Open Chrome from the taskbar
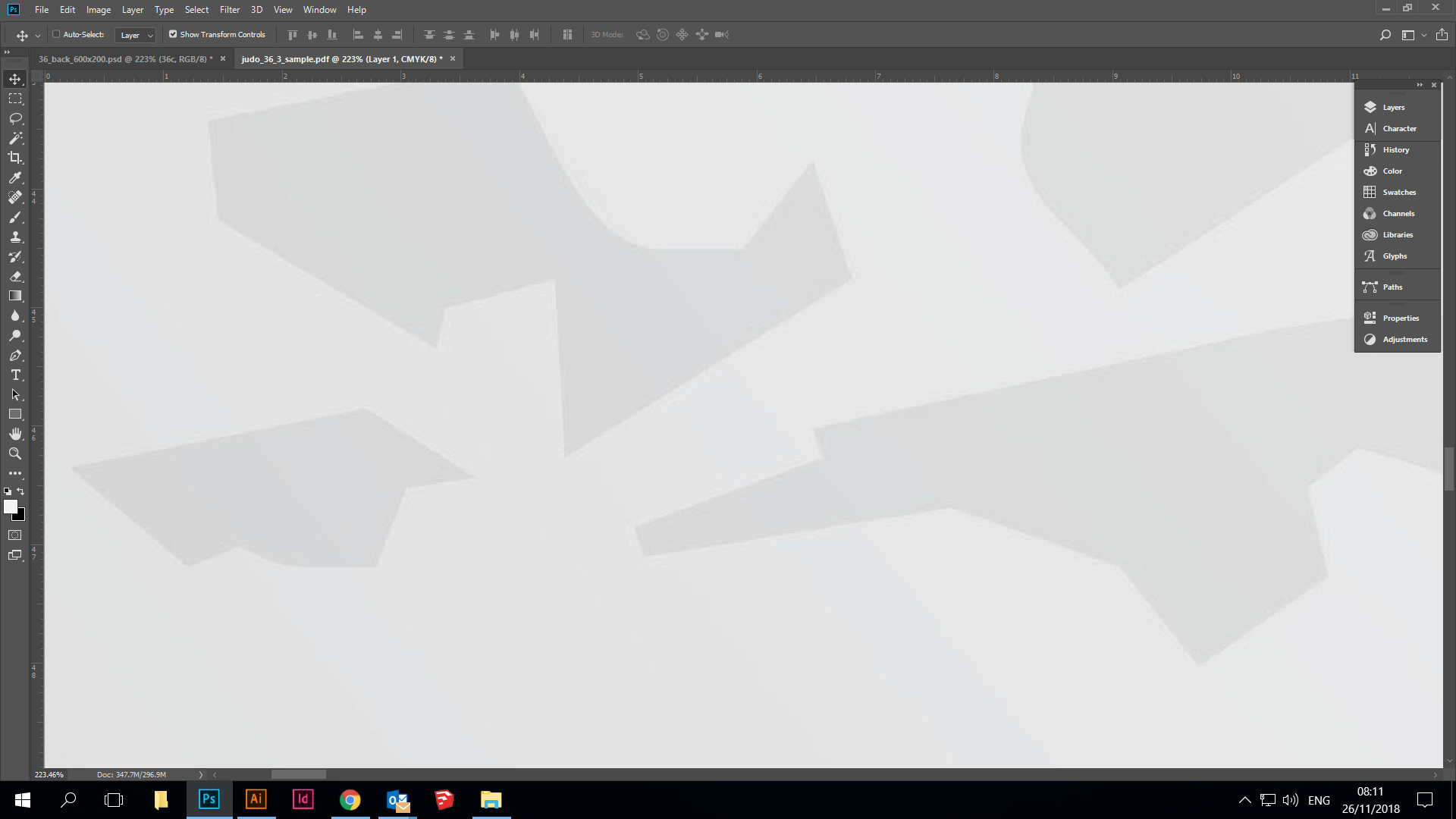The width and height of the screenshot is (1456, 819). [x=350, y=800]
